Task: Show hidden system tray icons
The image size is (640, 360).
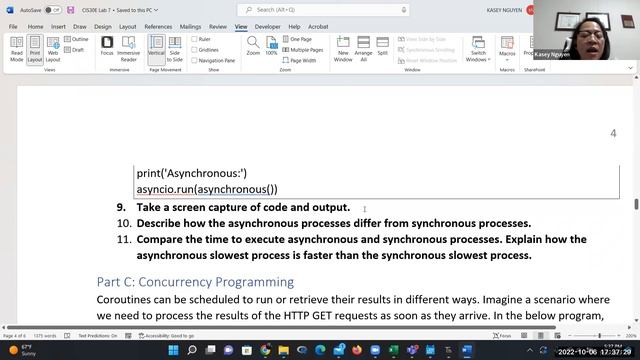Action: (x=530, y=350)
